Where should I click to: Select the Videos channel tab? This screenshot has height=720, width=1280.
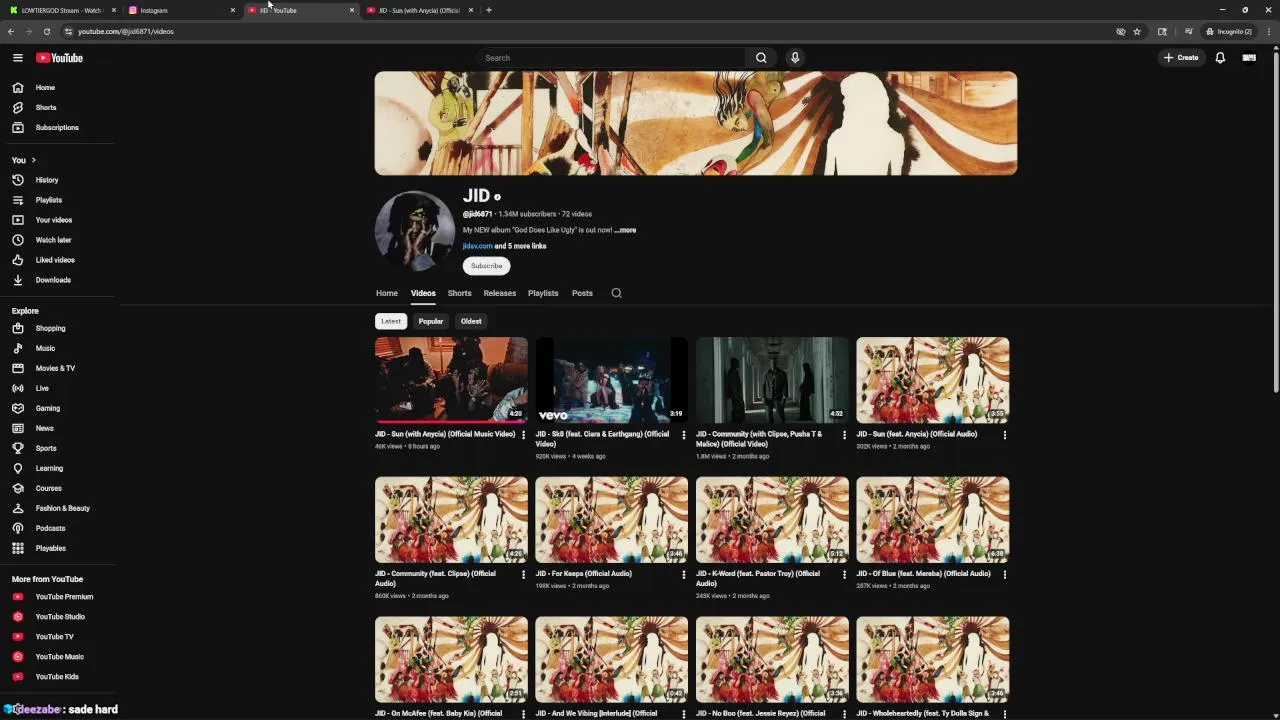pyautogui.click(x=423, y=293)
